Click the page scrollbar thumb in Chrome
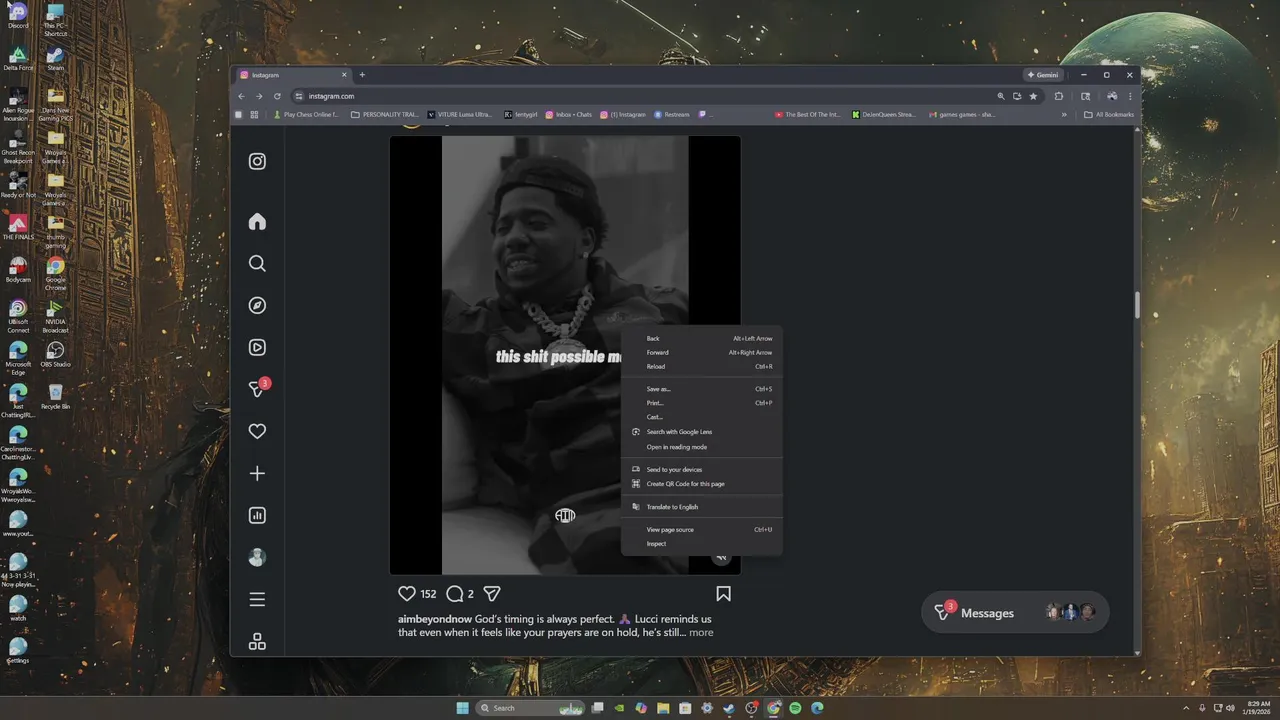The width and height of the screenshot is (1280, 720). click(x=1136, y=304)
